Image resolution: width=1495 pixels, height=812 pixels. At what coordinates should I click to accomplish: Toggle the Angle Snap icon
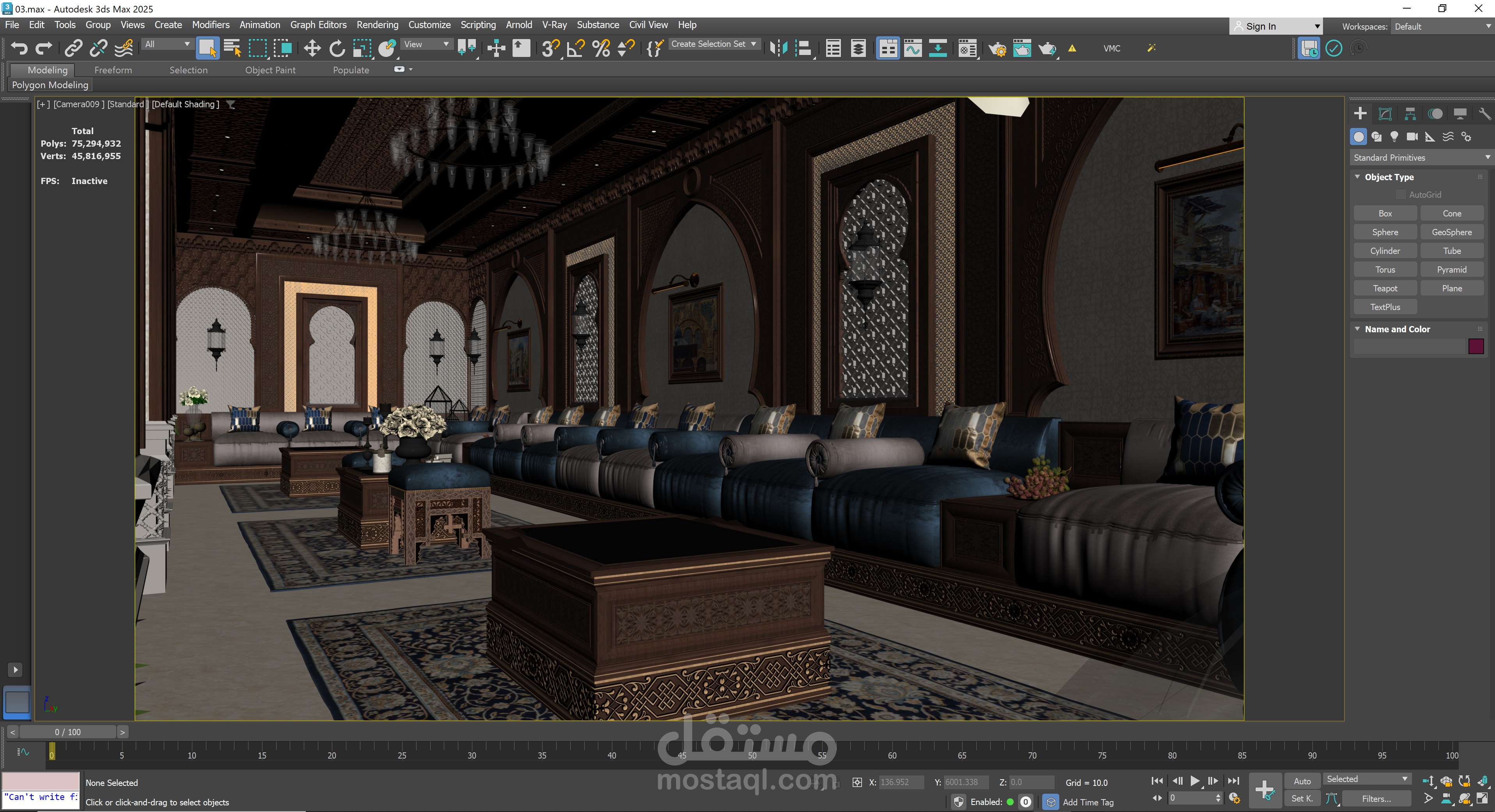coord(575,48)
